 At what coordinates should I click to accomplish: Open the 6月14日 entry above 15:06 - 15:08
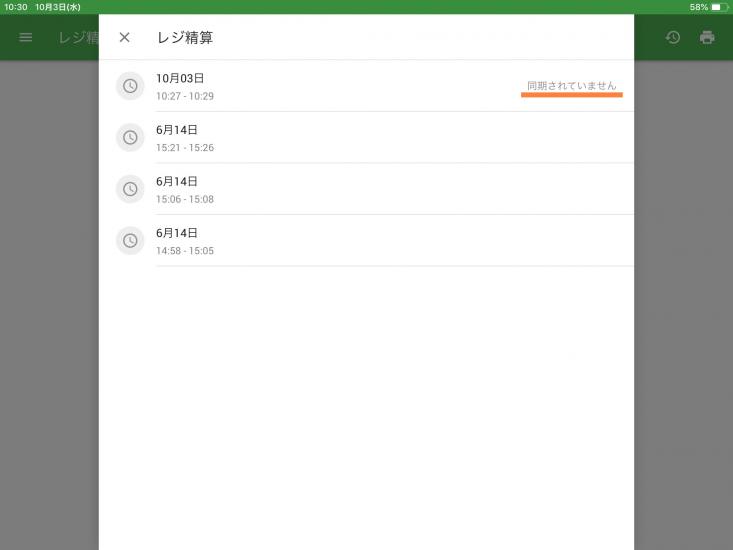click(177, 181)
